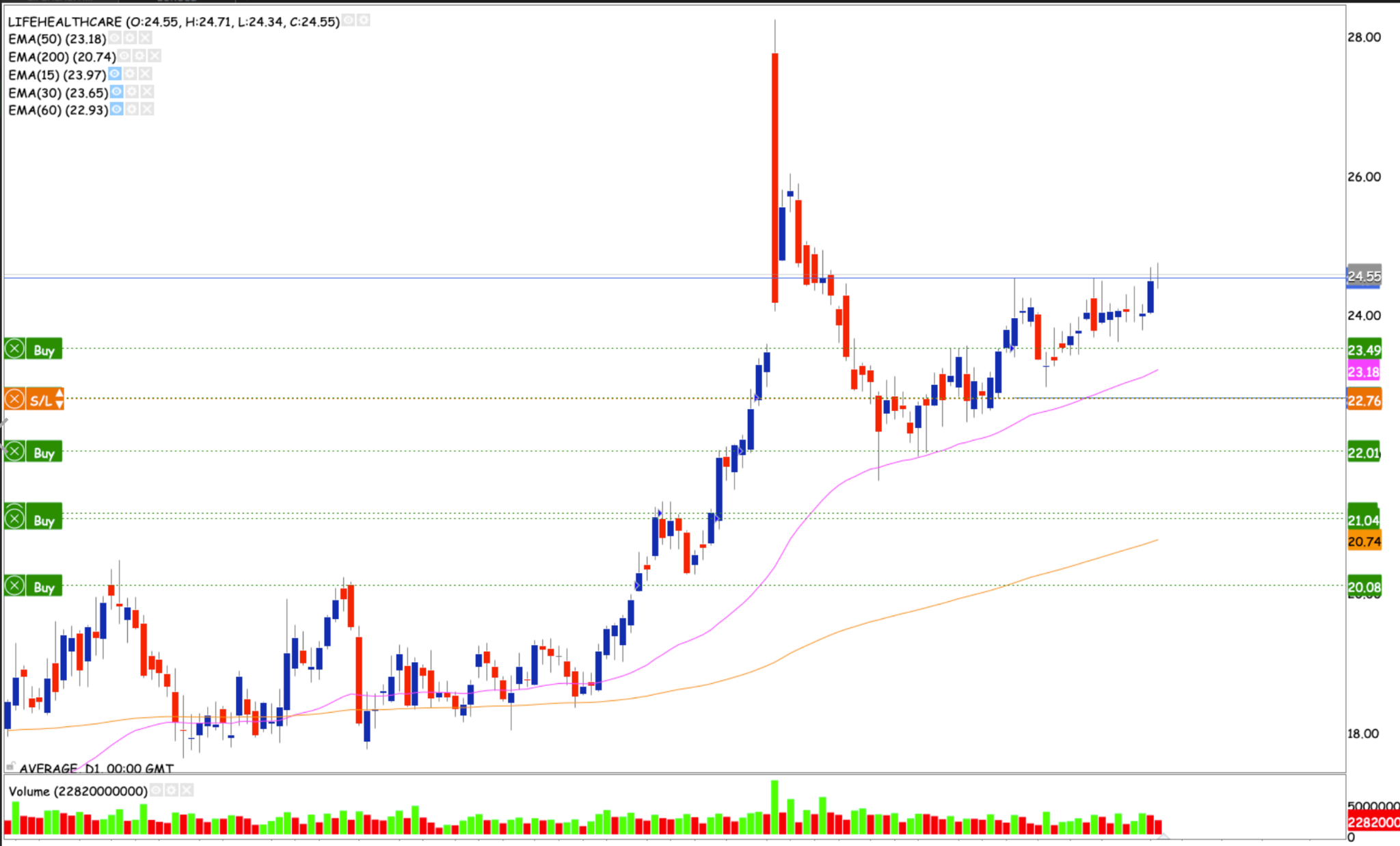Toggle EMA(30) visibility eye icon
Viewport: 1400px width, 846px height.
116,92
